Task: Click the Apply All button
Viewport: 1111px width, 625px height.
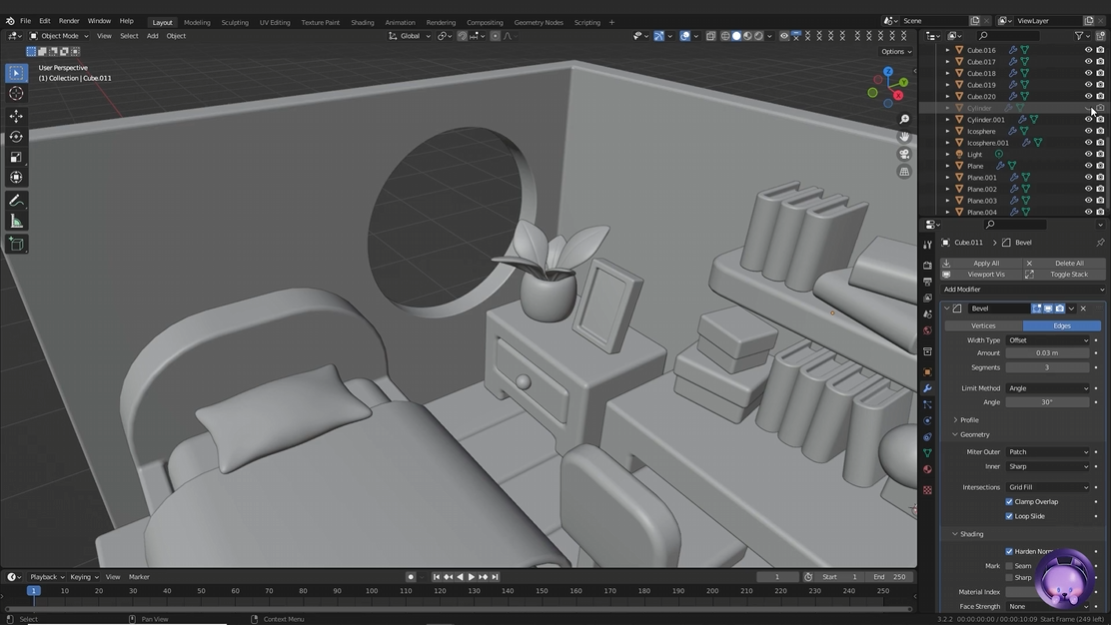Action: click(981, 263)
